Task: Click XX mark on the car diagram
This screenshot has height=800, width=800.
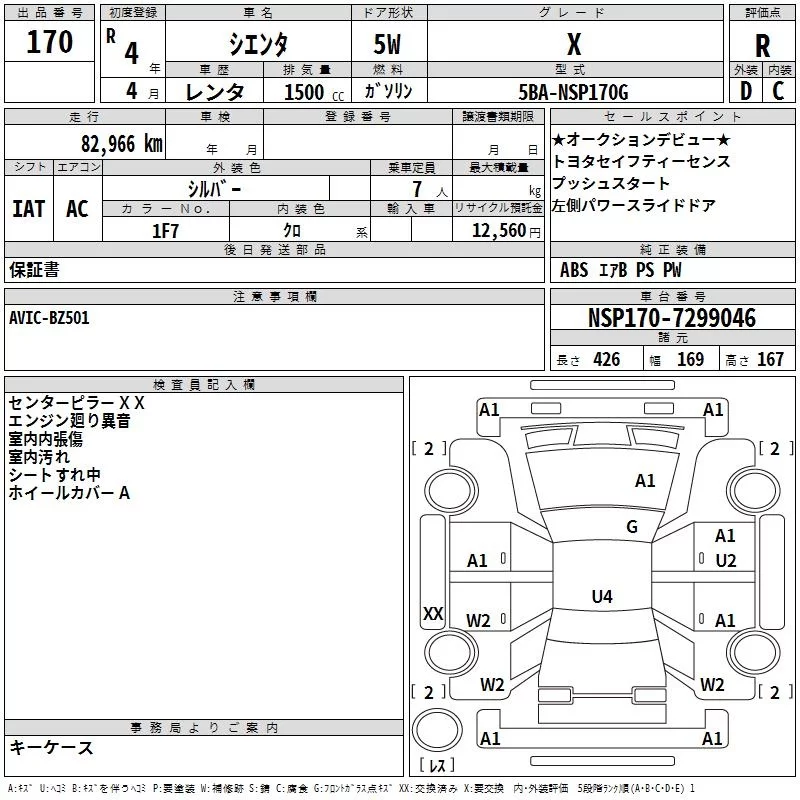Action: click(x=433, y=613)
